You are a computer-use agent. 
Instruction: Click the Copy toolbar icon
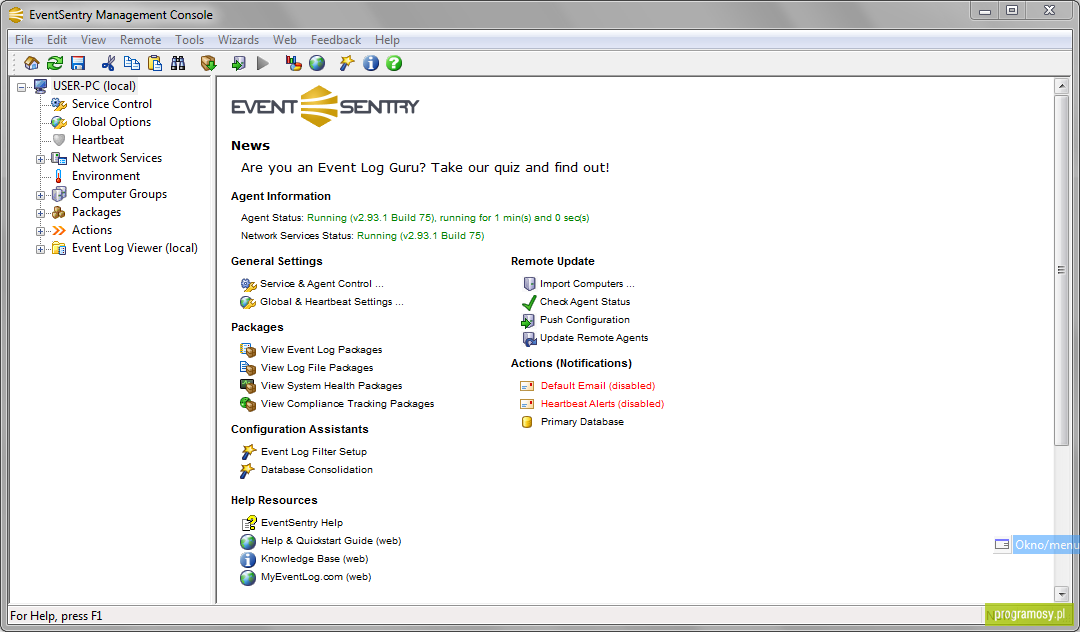132,63
